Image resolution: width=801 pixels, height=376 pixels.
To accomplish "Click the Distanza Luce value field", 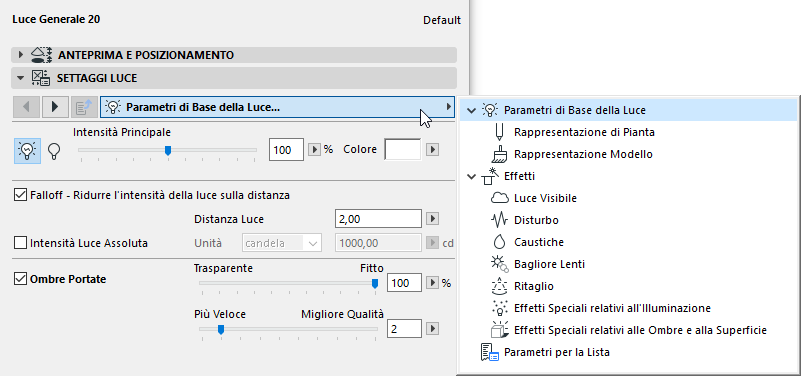I will tap(378, 219).
